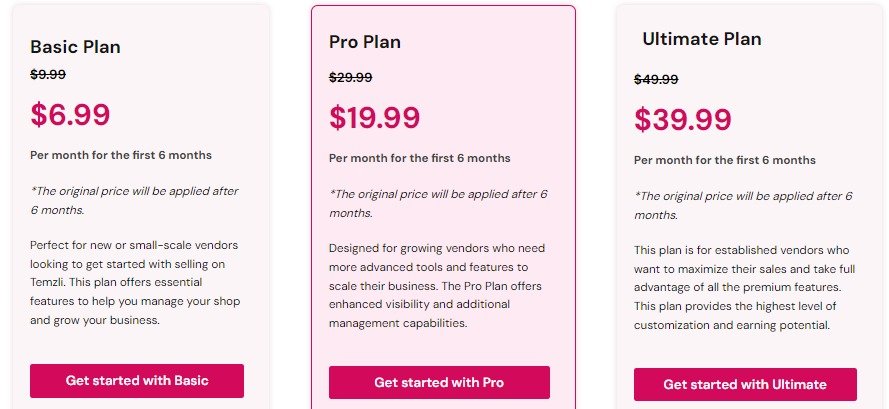This screenshot has height=409, width=889.
Task: Click the $19.99 discounted price
Action: [x=374, y=117]
